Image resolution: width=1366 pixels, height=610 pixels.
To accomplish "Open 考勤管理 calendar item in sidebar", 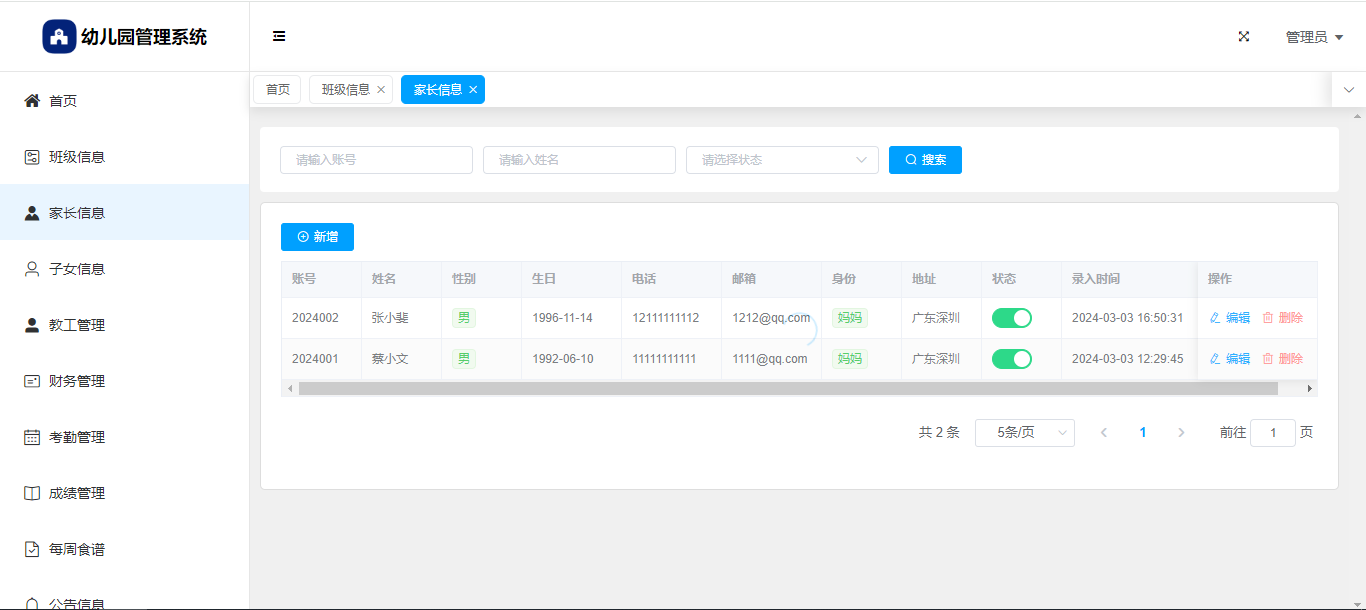I will (x=76, y=437).
